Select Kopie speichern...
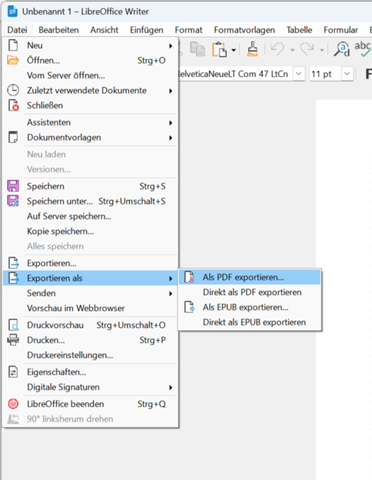This screenshot has width=372, height=480. click(90, 231)
